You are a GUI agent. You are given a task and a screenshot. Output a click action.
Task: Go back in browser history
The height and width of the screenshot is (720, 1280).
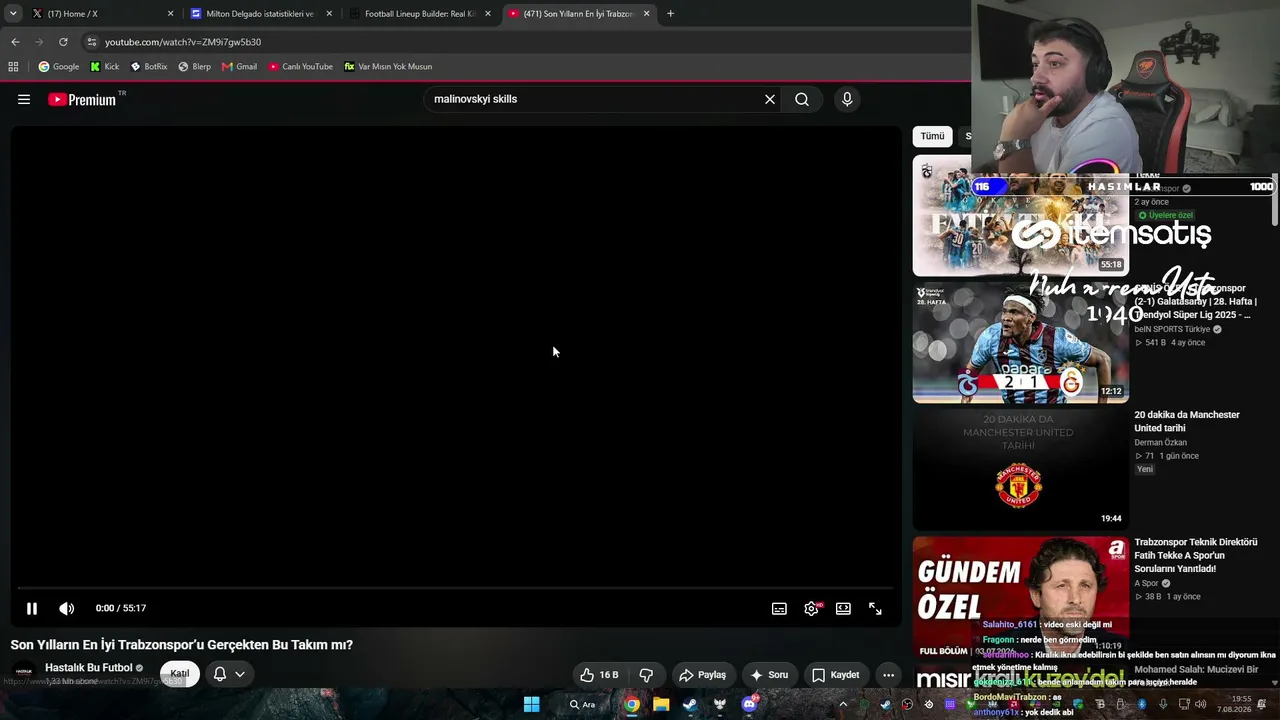15,42
